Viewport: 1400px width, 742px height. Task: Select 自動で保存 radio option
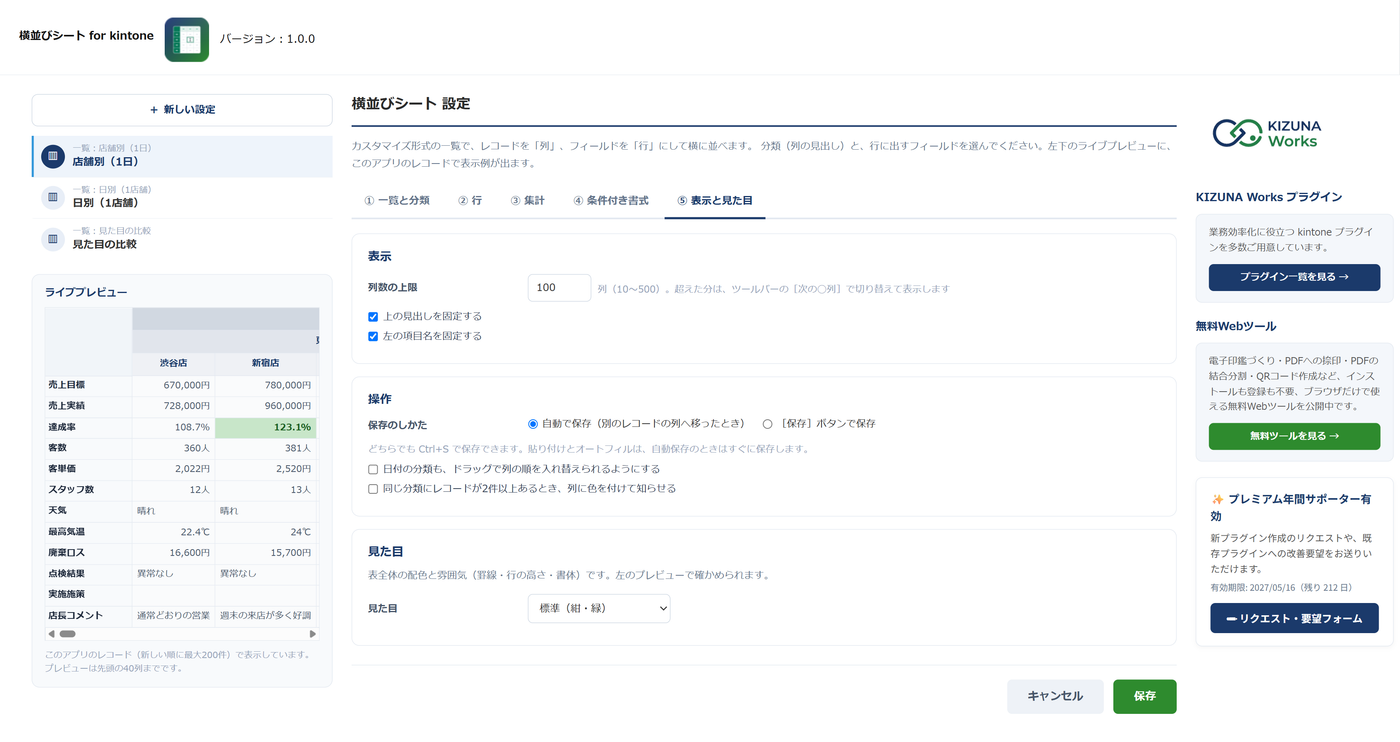point(533,424)
